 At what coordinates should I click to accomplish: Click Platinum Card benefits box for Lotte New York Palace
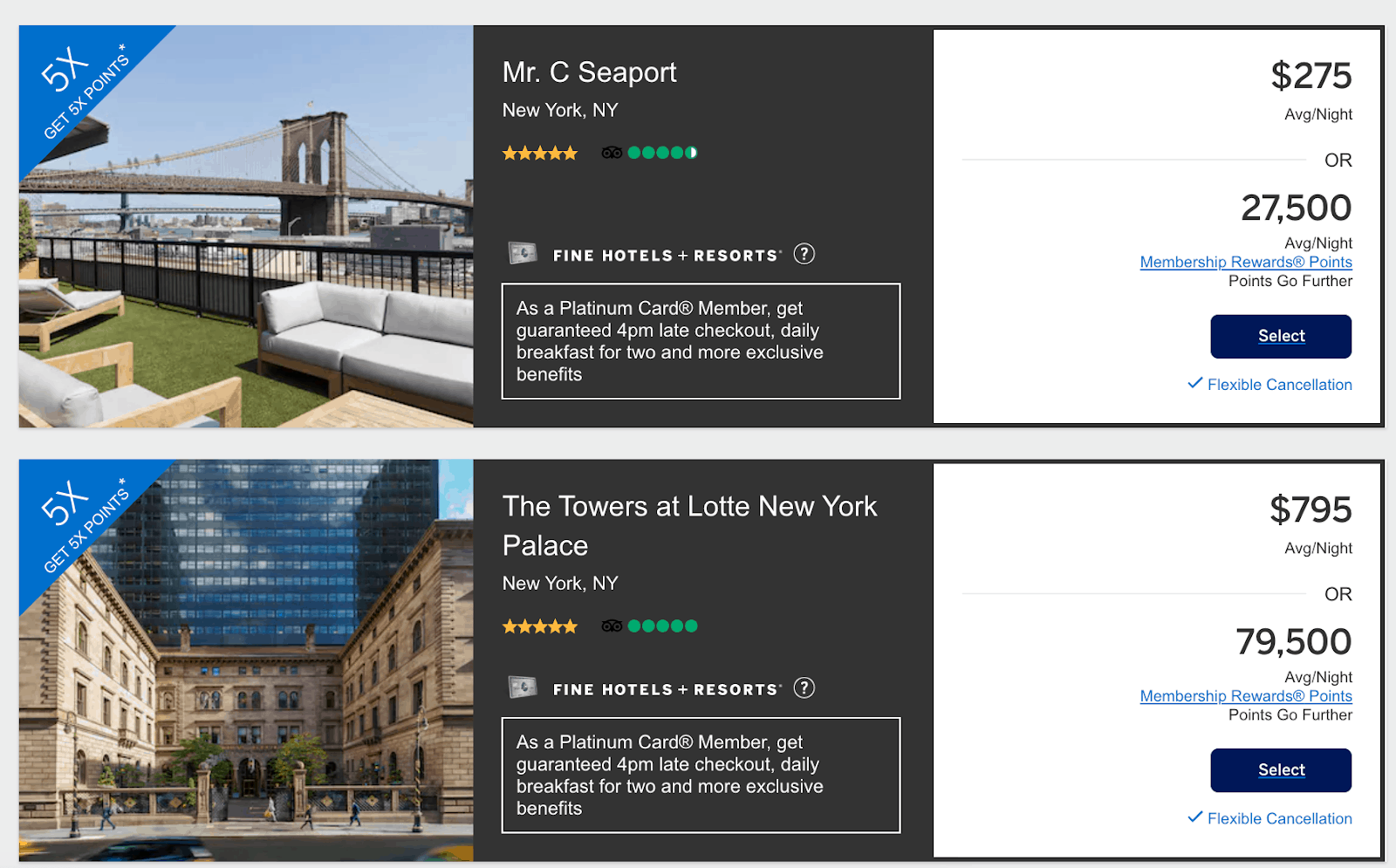(x=701, y=776)
